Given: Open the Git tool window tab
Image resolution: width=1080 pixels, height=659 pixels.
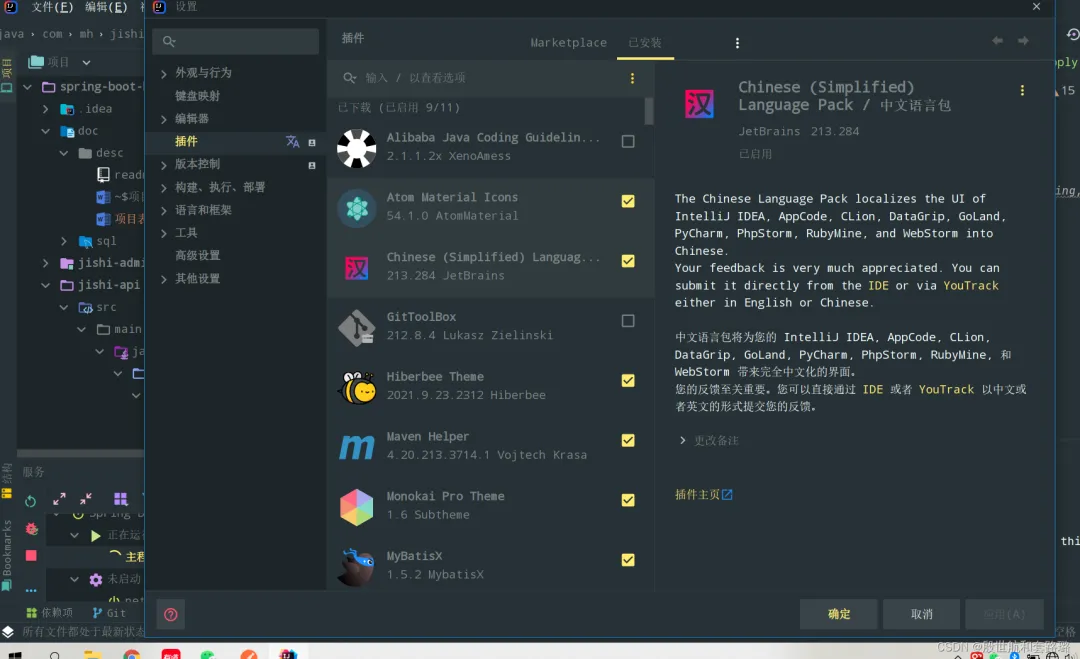Looking at the screenshot, I should [x=109, y=612].
